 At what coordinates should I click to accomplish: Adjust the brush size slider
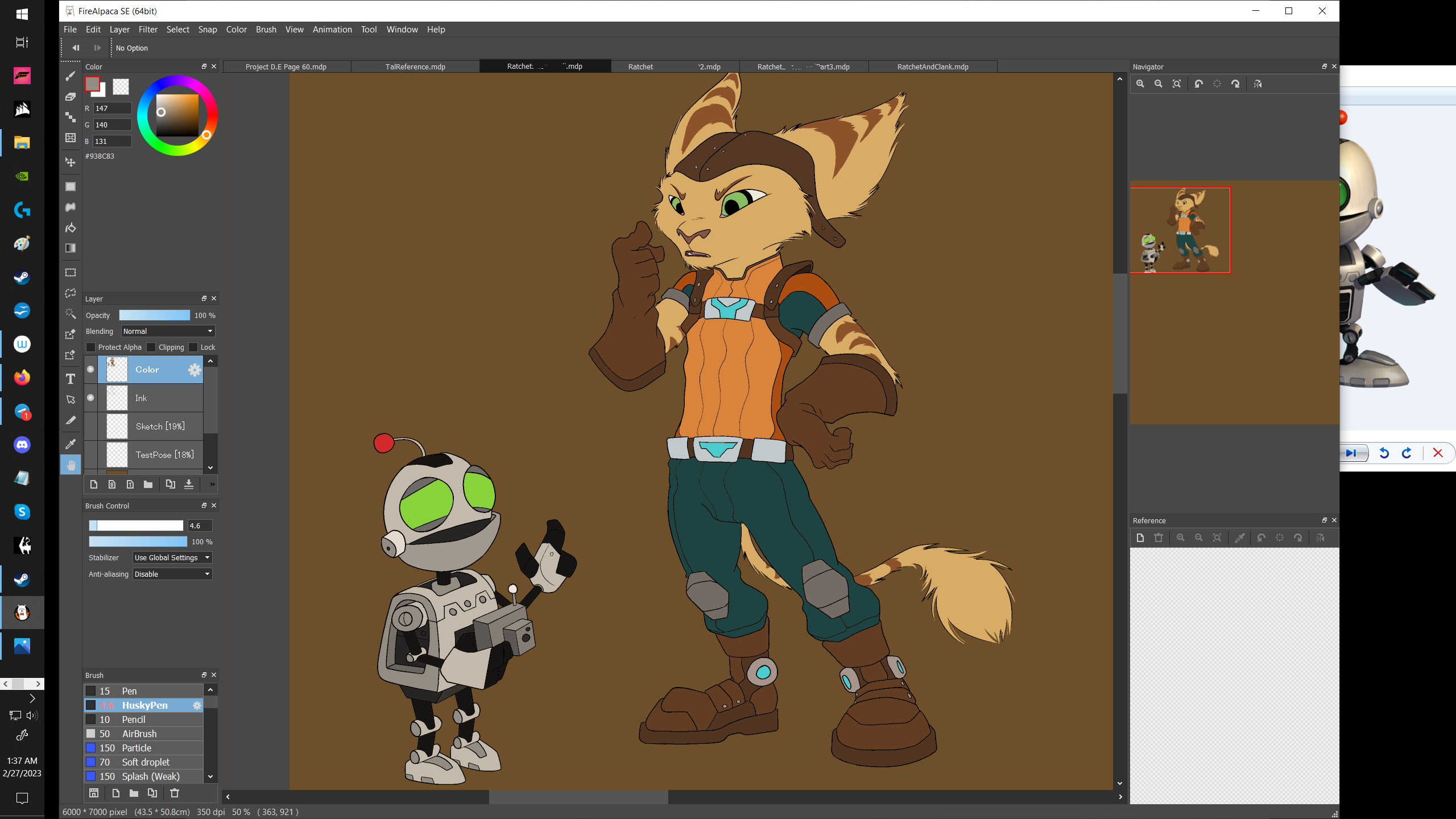(136, 526)
